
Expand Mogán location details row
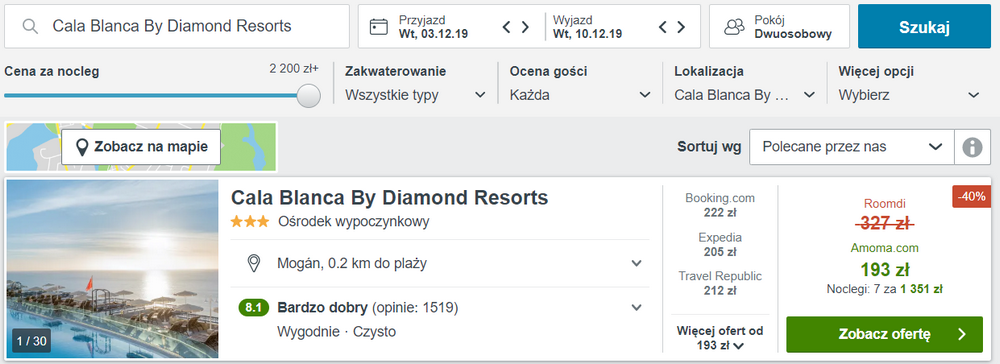click(440, 263)
